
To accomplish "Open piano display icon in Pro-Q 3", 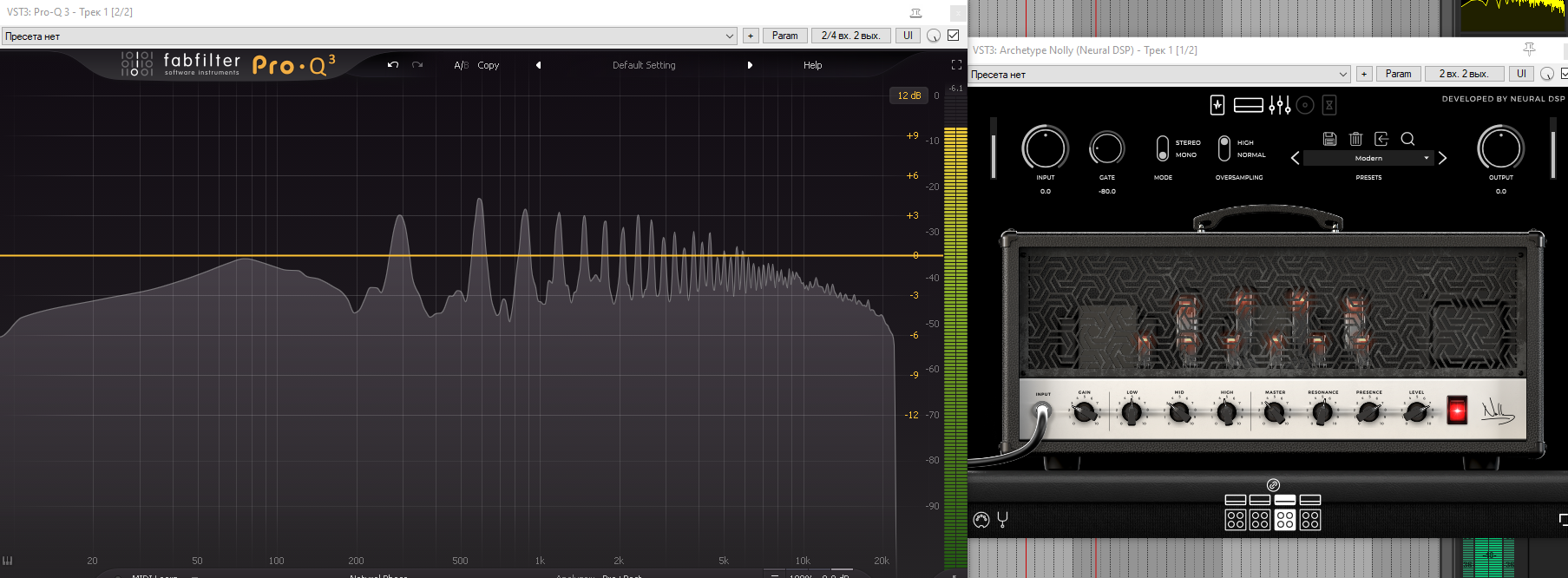I will (x=8, y=561).
